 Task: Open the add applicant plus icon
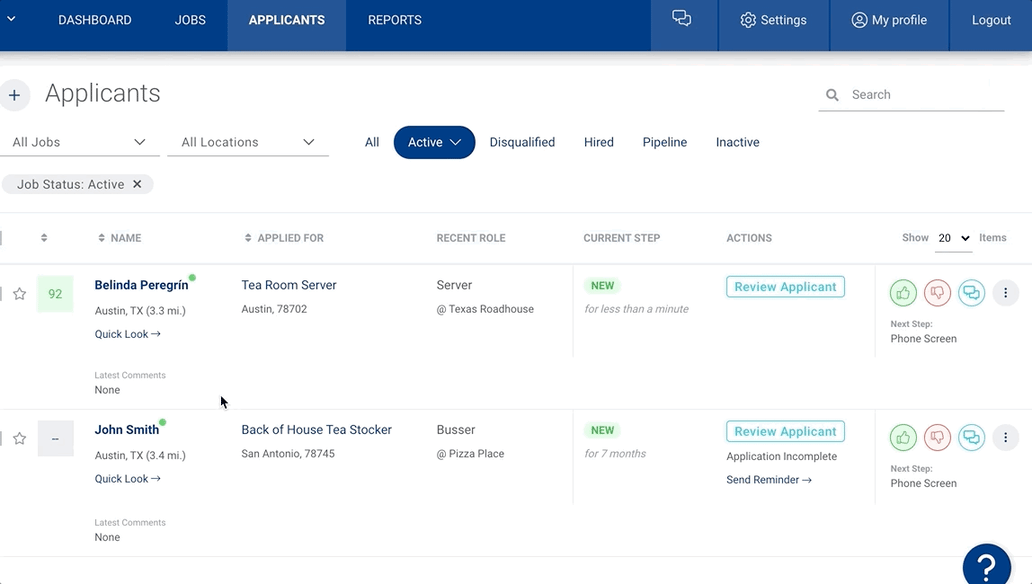(15, 94)
